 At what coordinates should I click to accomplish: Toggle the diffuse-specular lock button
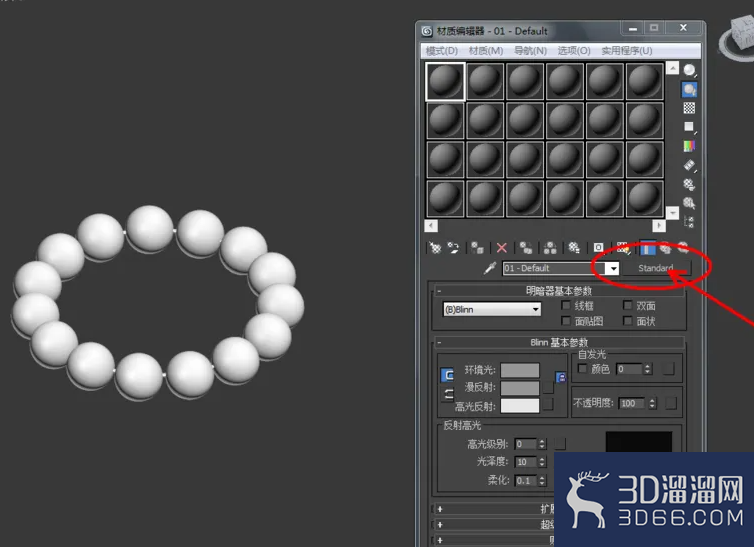click(448, 394)
